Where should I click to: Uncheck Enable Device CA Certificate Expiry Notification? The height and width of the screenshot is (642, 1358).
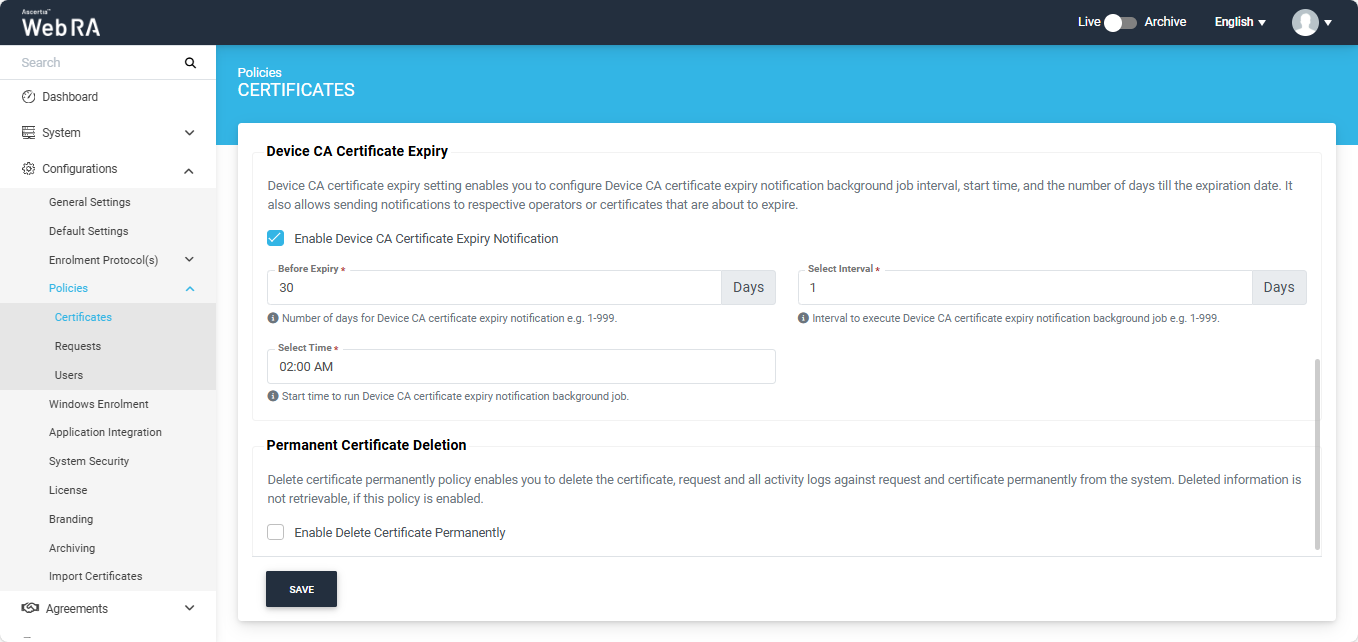(276, 239)
